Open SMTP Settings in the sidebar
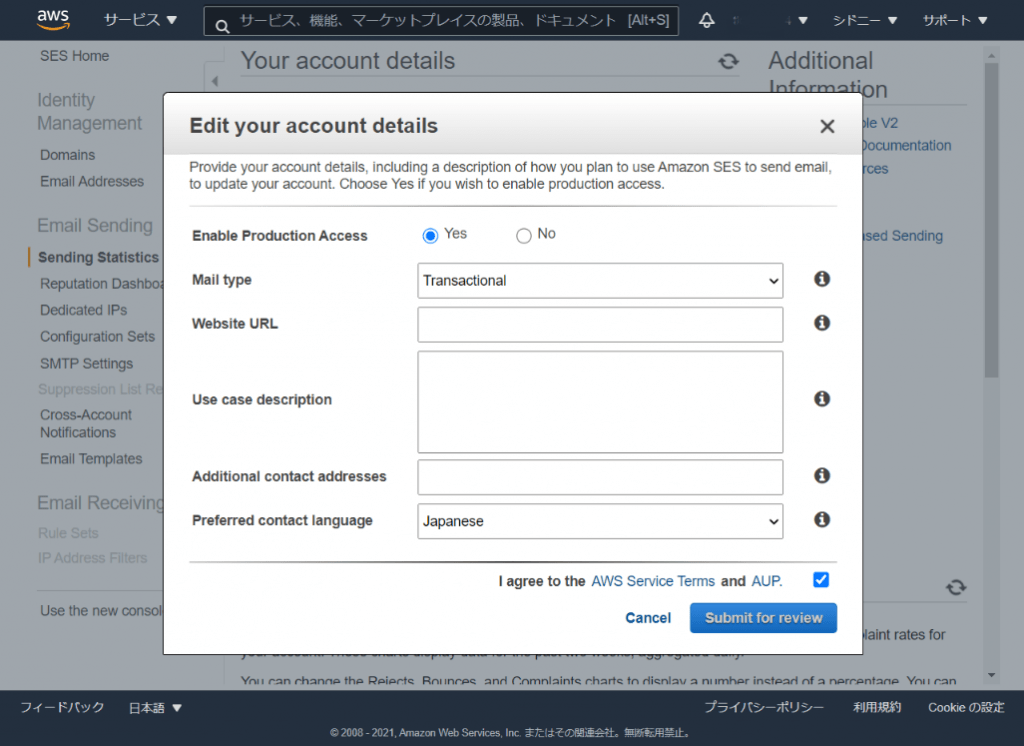The image size is (1024, 746). [x=86, y=363]
